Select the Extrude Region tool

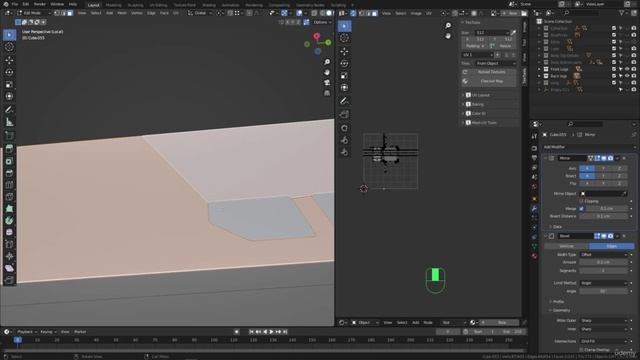point(9,149)
